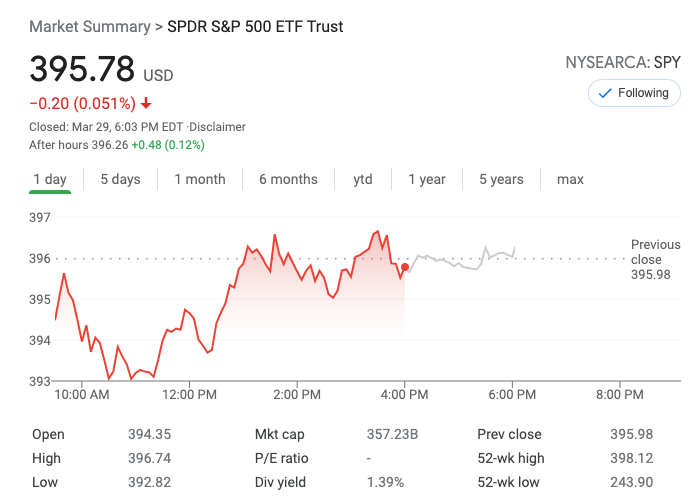Click the gray after-hours line

click(x=460, y=264)
